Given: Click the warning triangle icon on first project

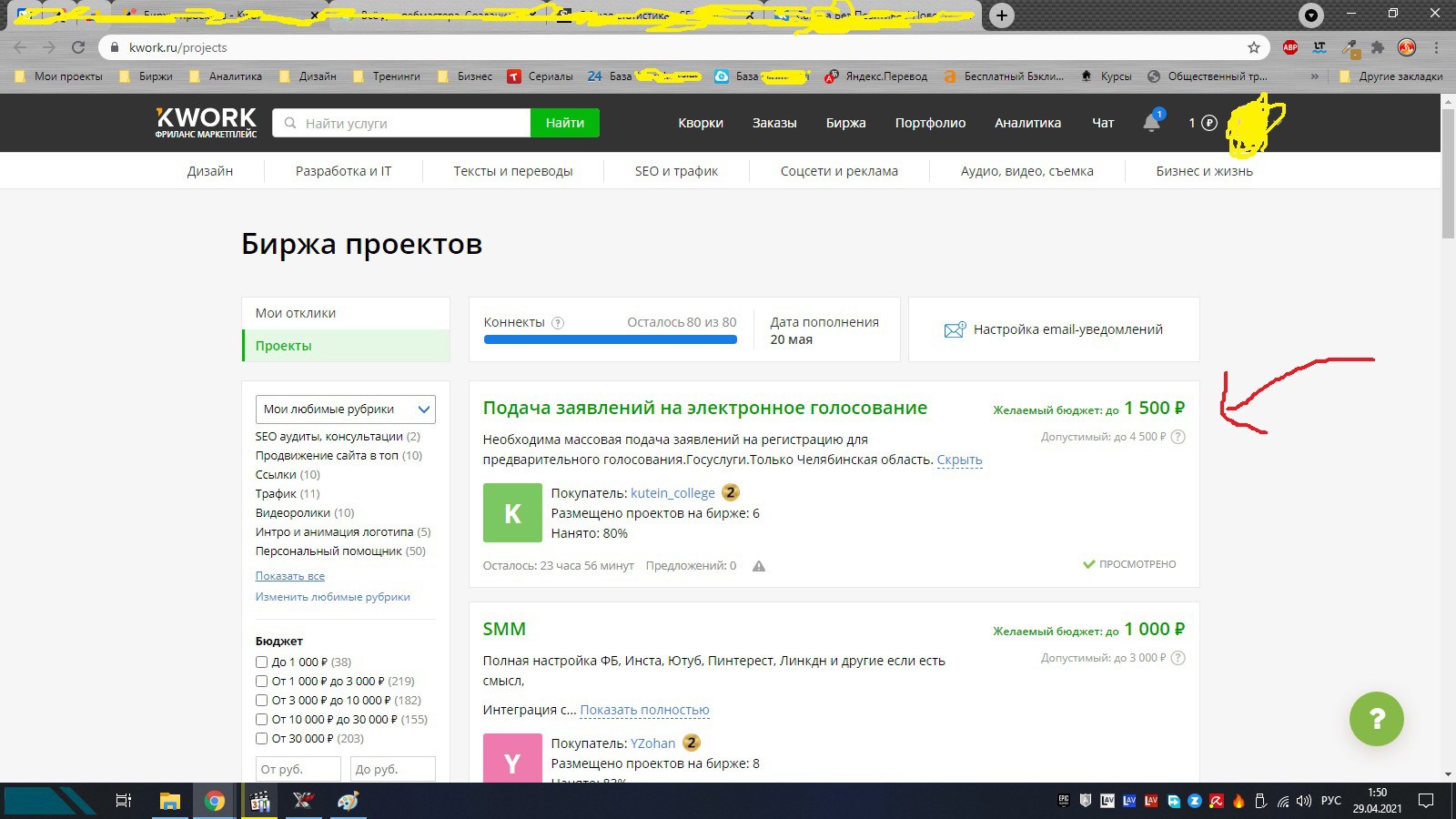Looking at the screenshot, I should 759,566.
